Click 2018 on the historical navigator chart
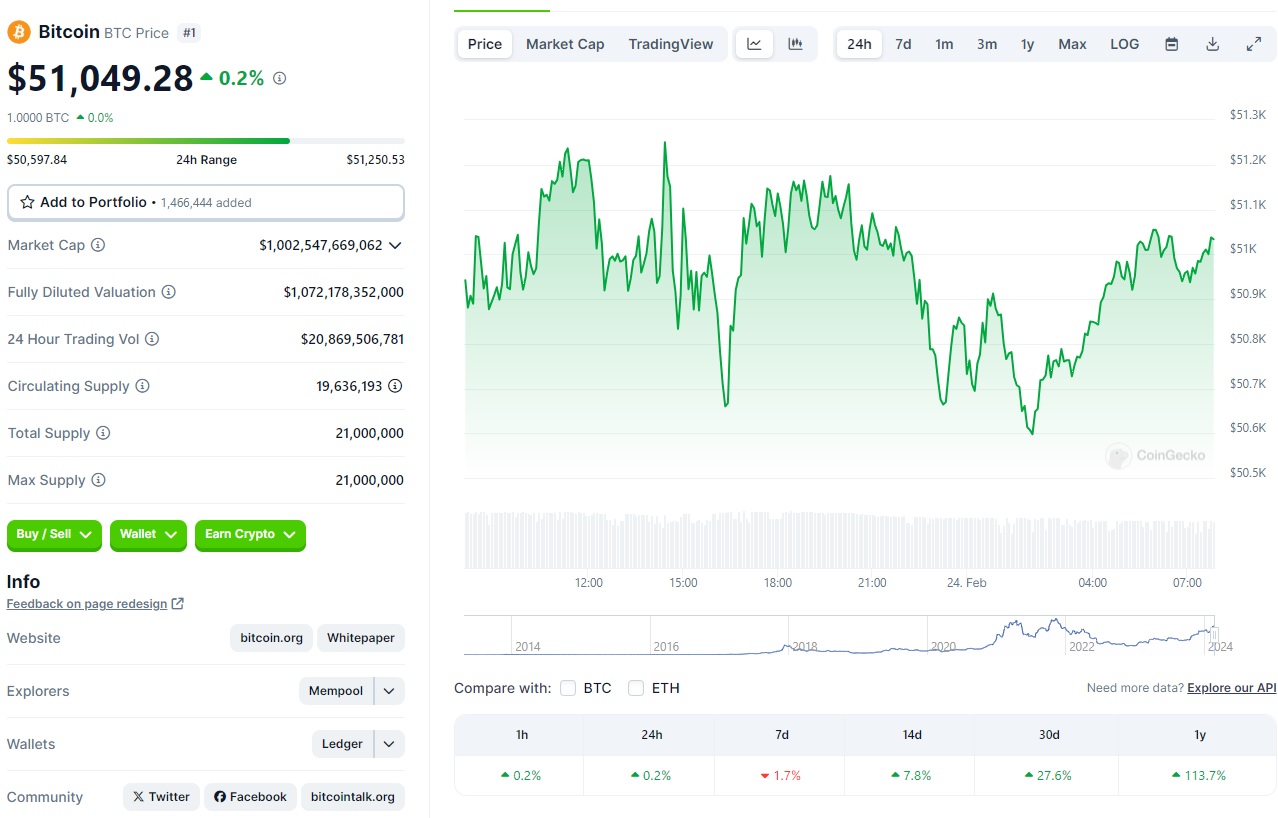This screenshot has height=818, width=1278. point(805,646)
